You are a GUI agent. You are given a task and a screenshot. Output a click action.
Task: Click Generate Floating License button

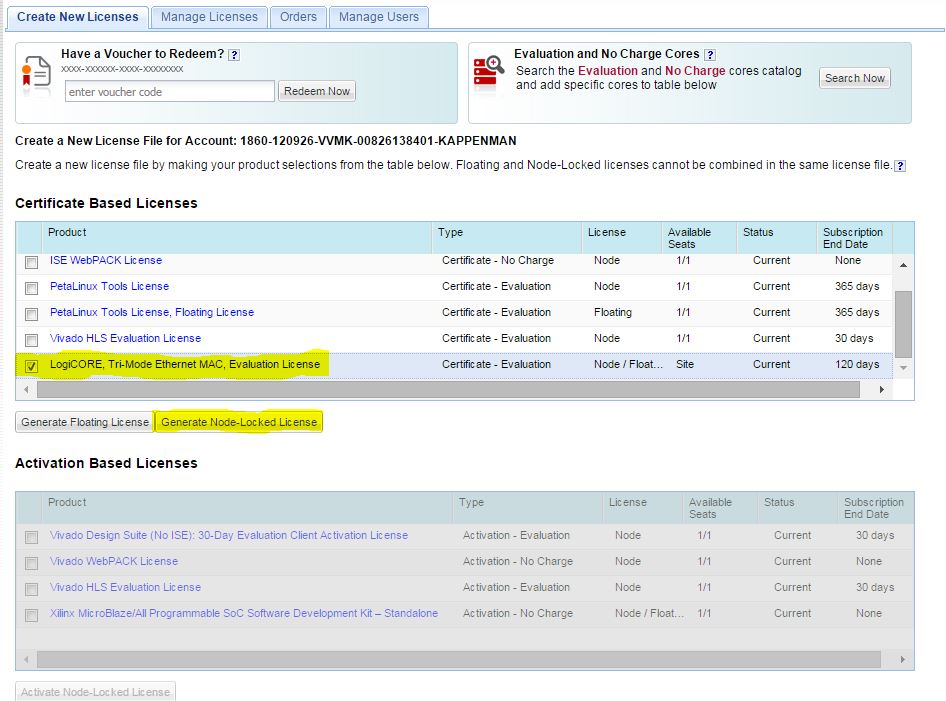[84, 422]
